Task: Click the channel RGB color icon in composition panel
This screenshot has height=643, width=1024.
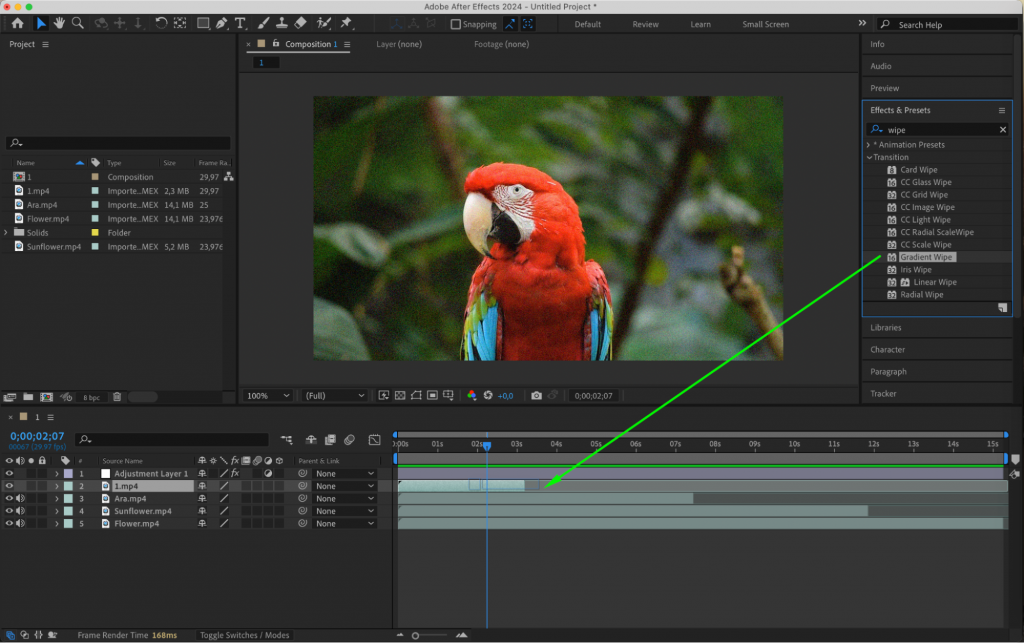Action: tap(471, 396)
